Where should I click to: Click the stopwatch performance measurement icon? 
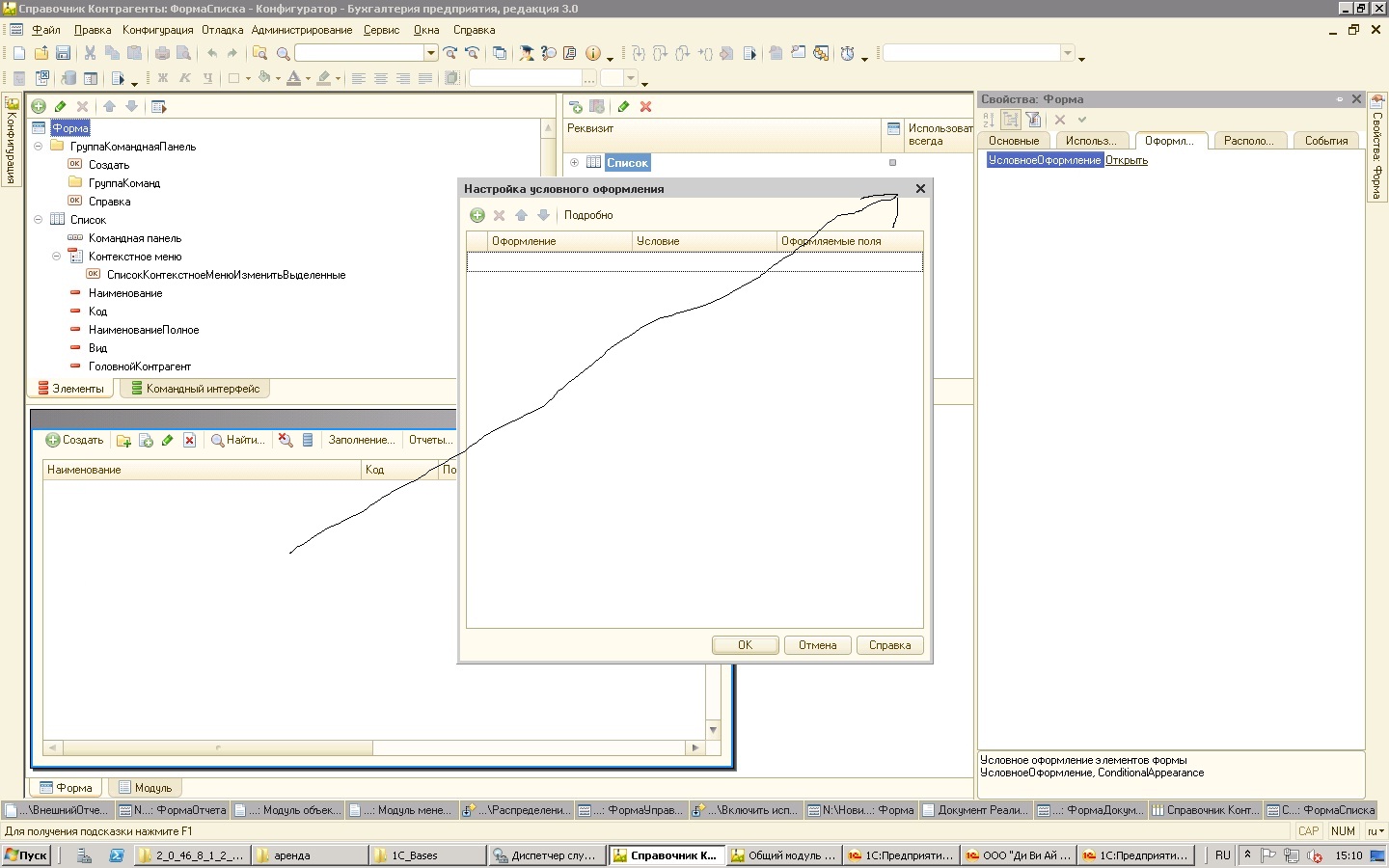tap(847, 54)
